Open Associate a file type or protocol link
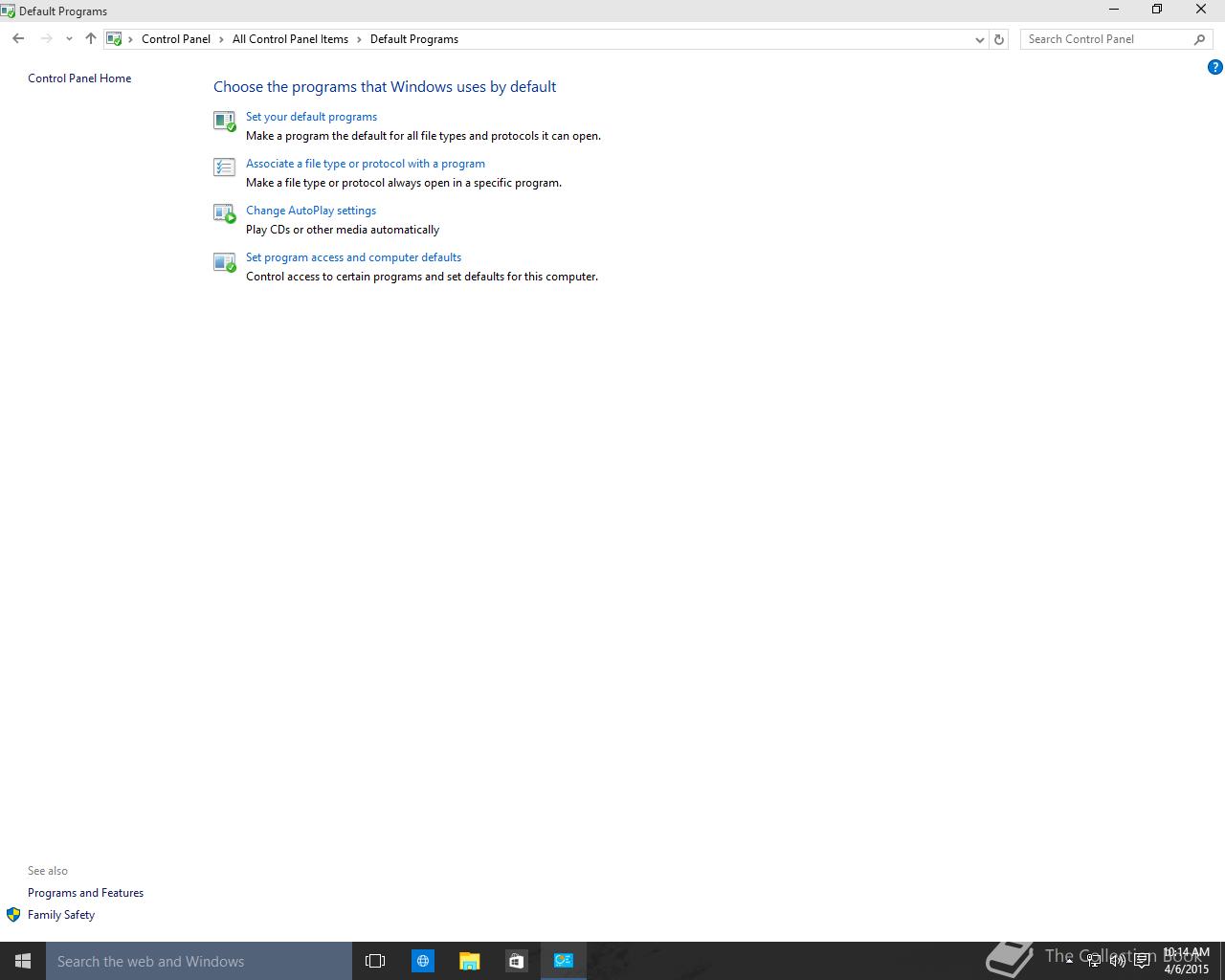This screenshot has height=980, width=1225. pyautogui.click(x=366, y=164)
